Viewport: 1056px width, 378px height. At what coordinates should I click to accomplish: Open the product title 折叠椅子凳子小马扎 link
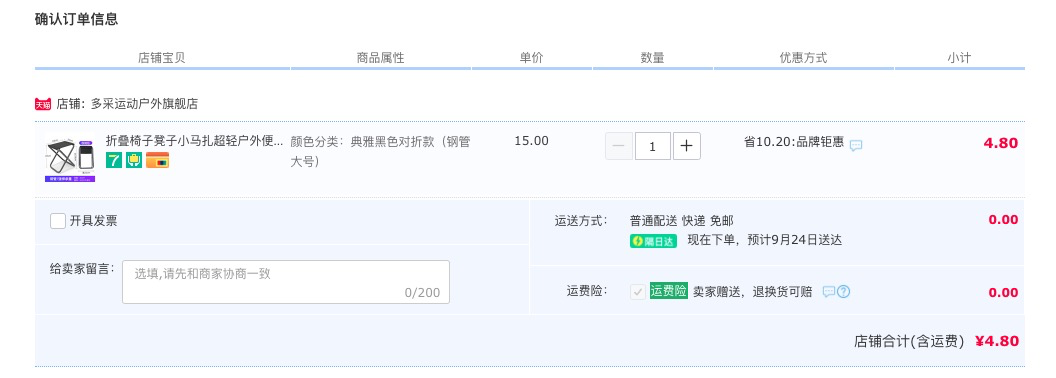click(195, 141)
